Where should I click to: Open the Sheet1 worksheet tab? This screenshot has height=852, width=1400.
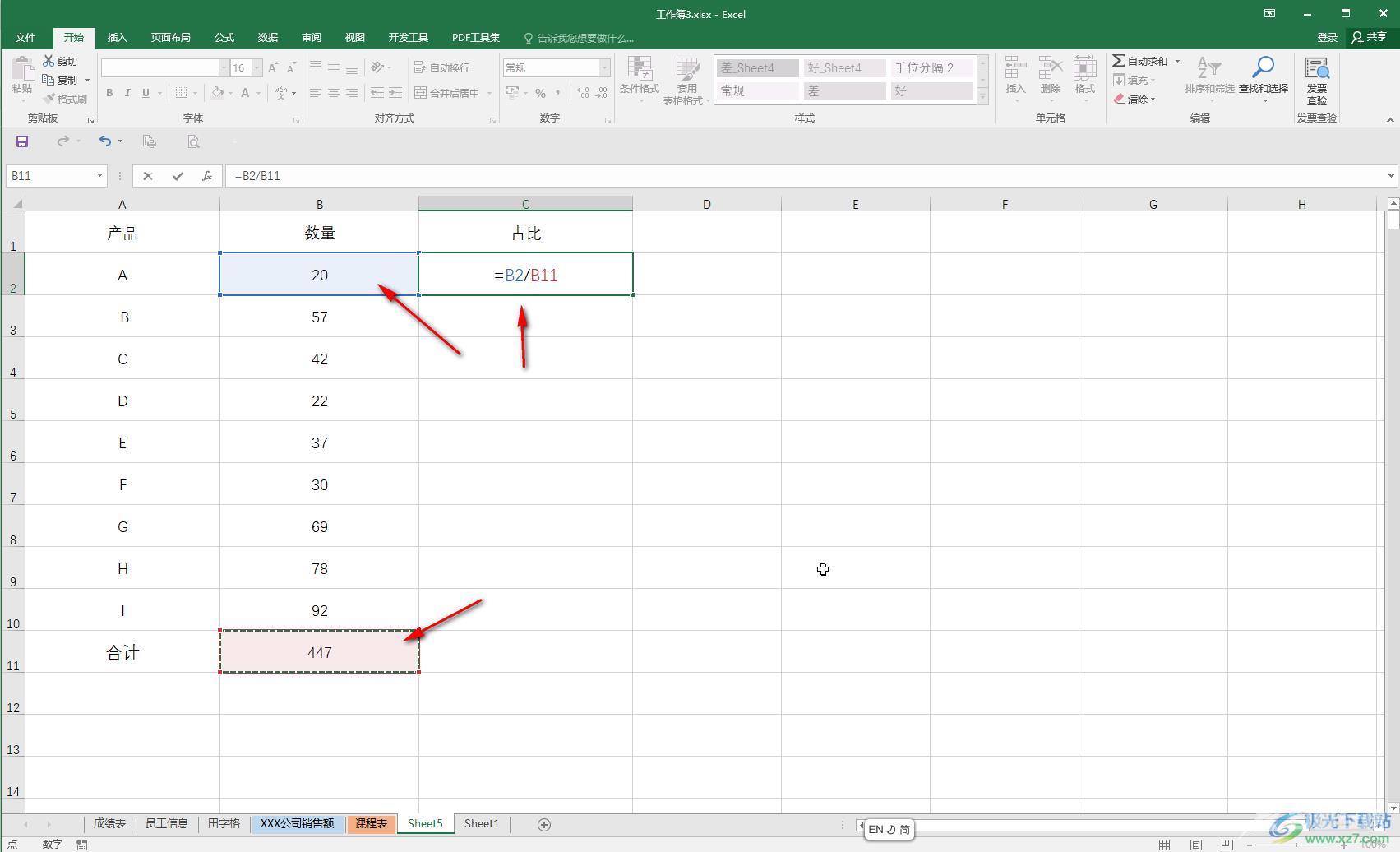[482, 823]
